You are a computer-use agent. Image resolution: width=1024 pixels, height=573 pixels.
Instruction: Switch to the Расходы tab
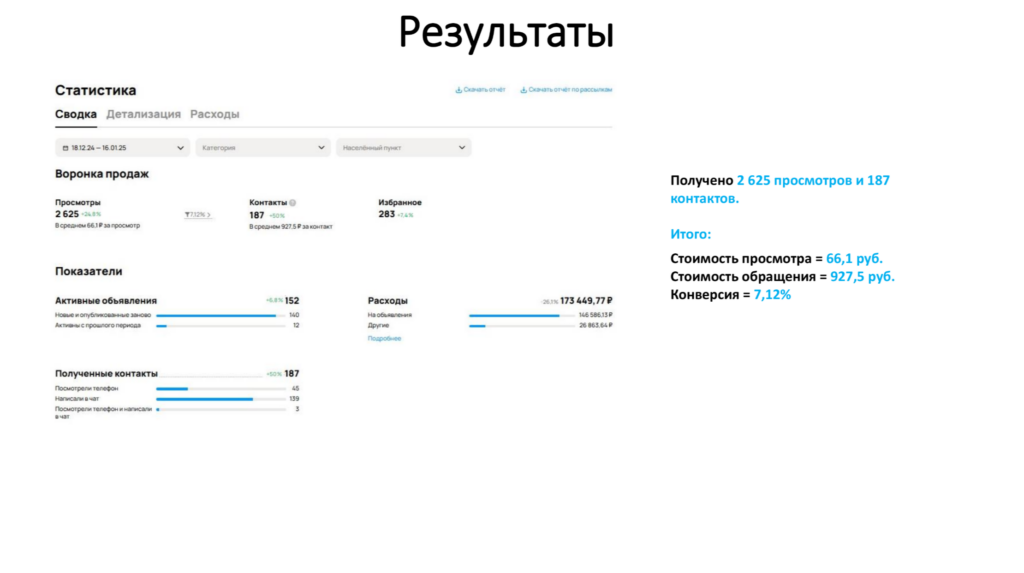(x=215, y=114)
